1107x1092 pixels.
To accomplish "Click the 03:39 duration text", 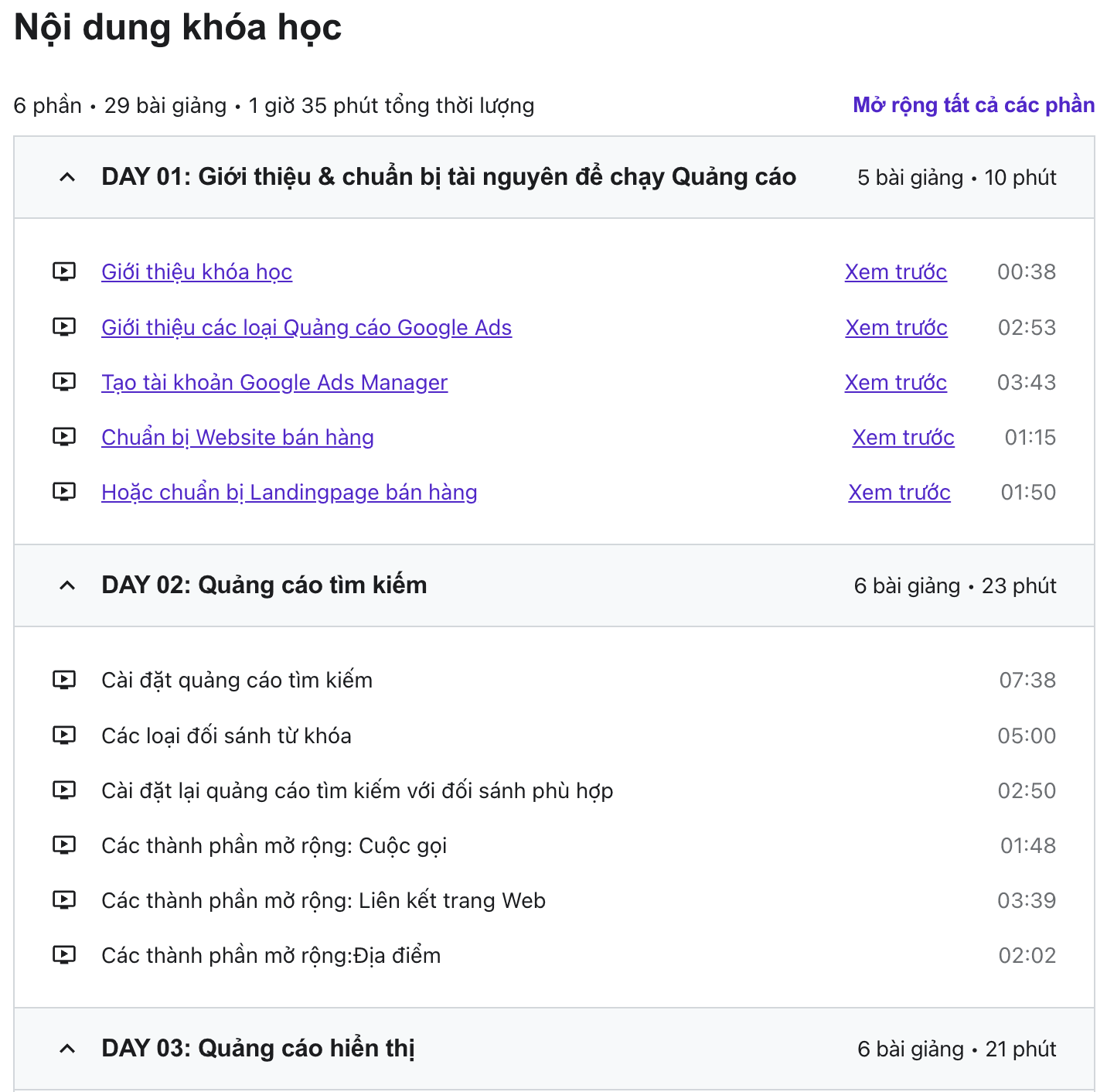I will [x=1027, y=901].
